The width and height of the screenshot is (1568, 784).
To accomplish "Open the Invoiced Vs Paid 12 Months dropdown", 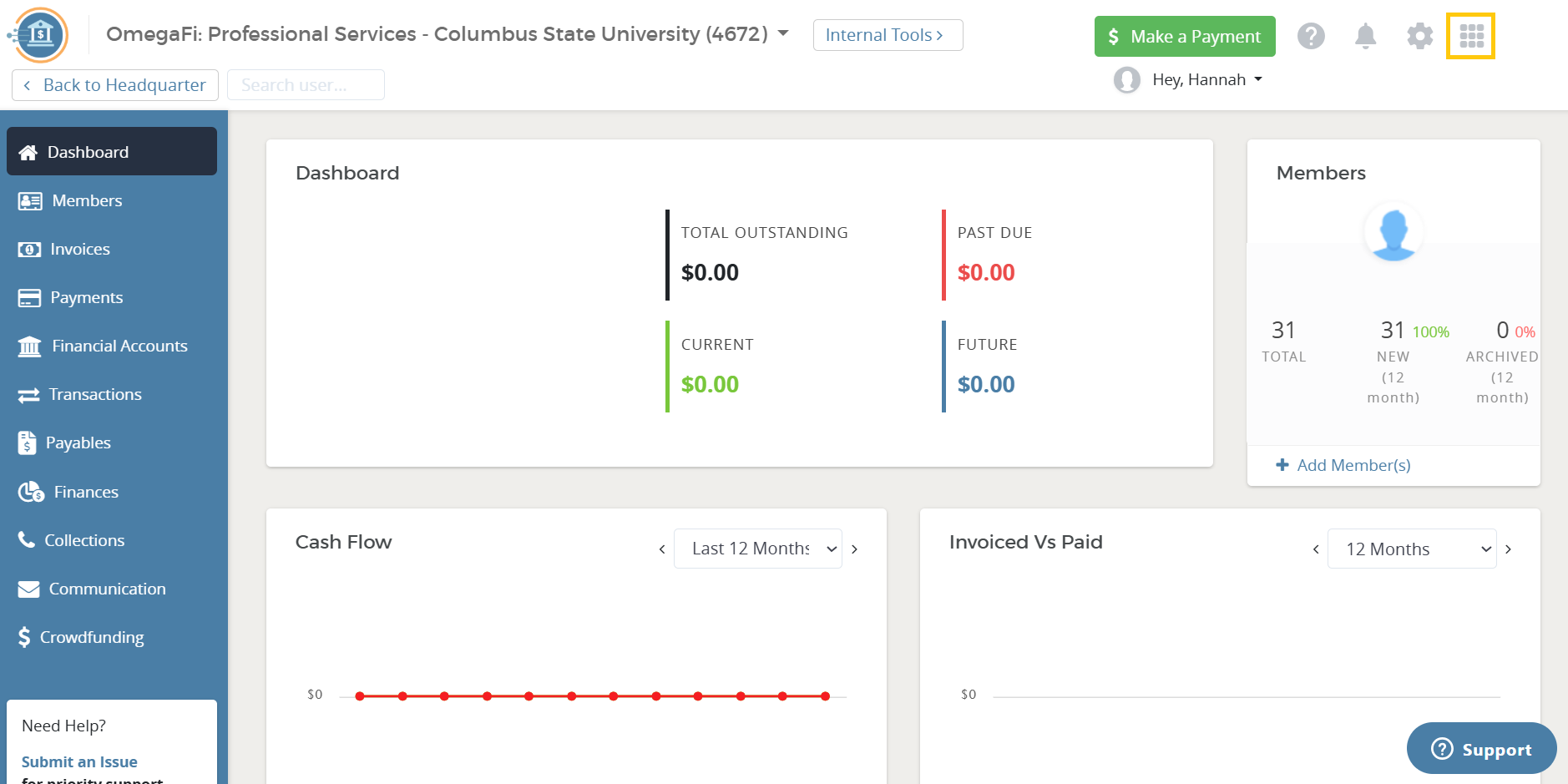I will (x=1412, y=549).
